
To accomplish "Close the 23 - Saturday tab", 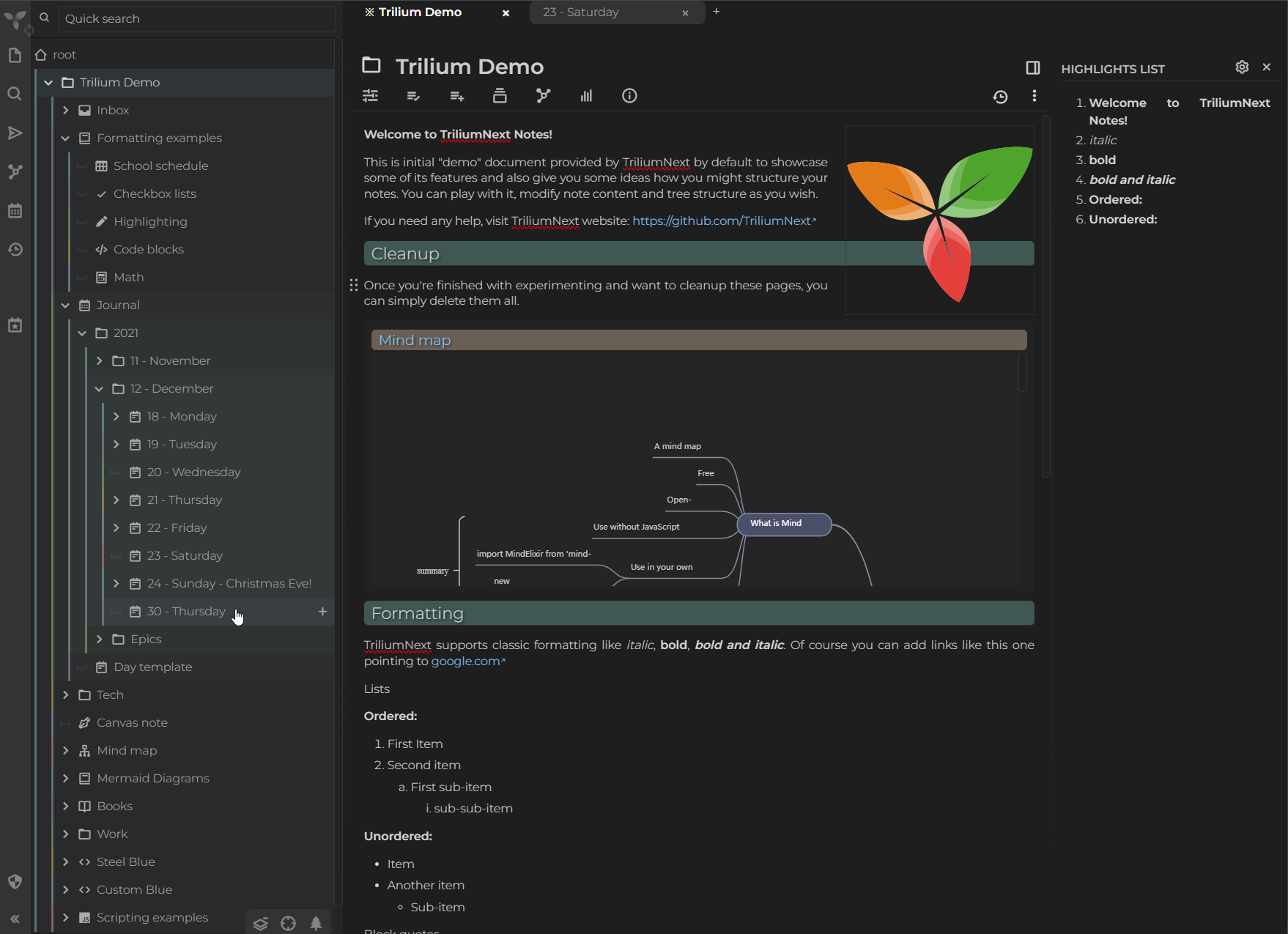I will tap(685, 12).
